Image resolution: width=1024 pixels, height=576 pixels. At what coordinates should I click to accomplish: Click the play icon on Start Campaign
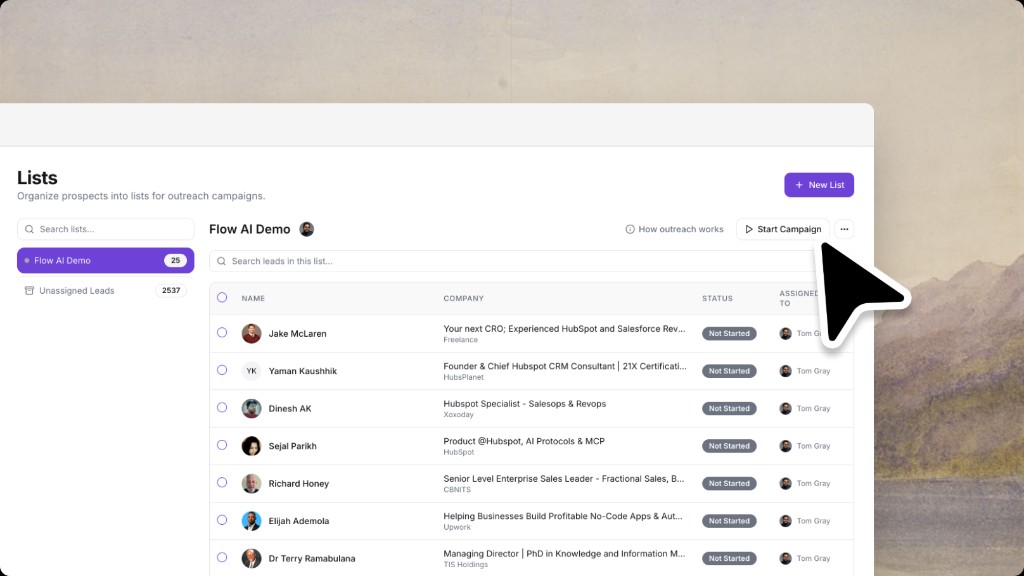(x=749, y=229)
